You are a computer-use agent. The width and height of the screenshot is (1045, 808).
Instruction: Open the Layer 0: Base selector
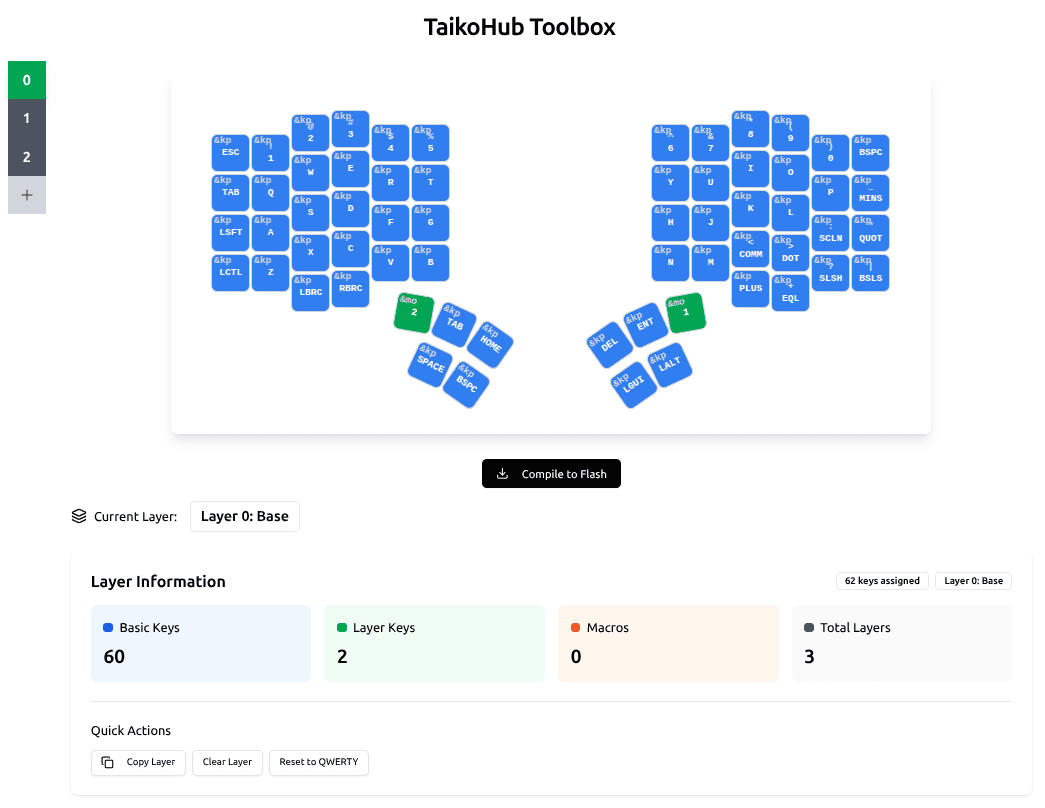click(244, 517)
